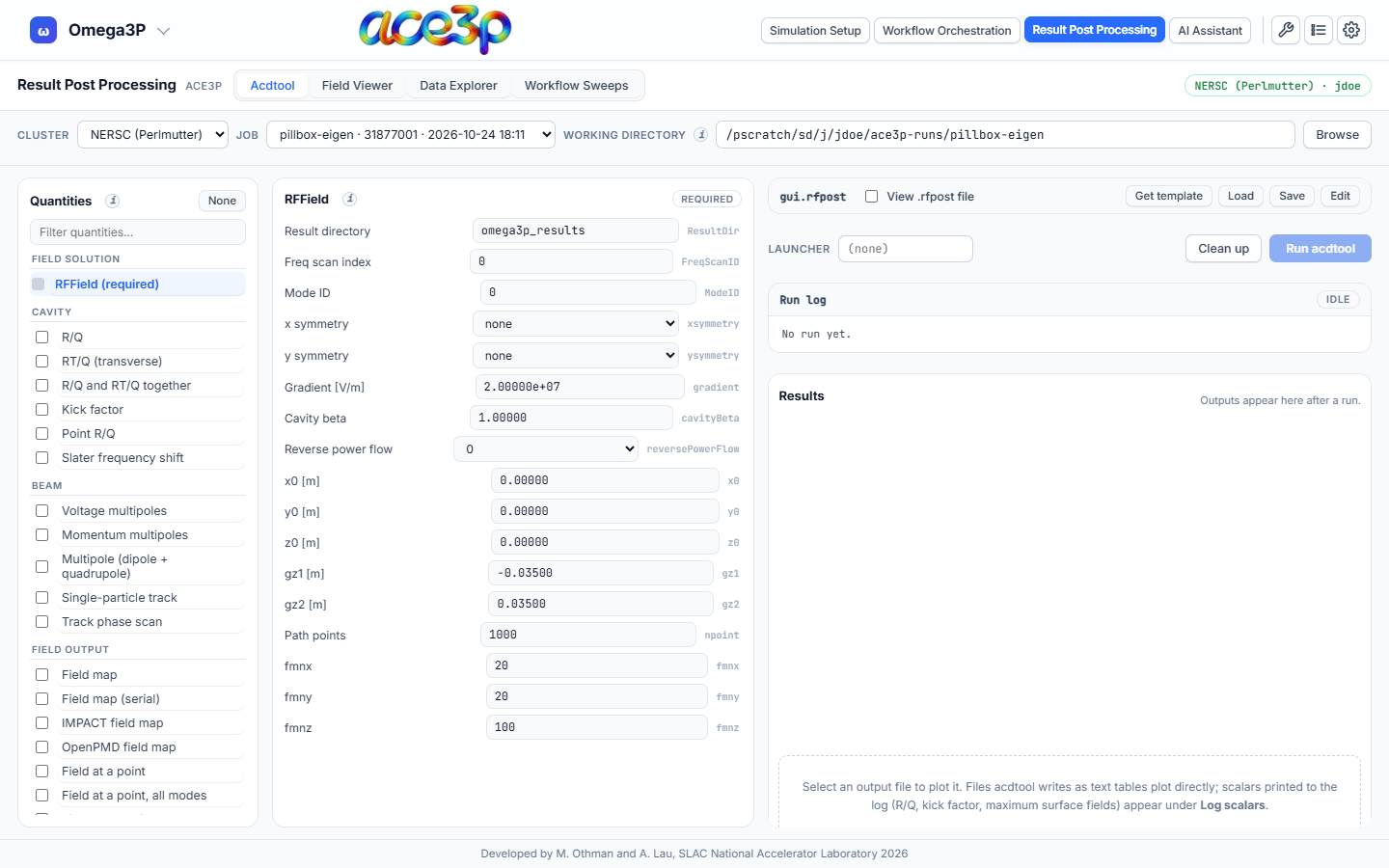Click the Edit button for gui.rfpost

coord(1340,197)
